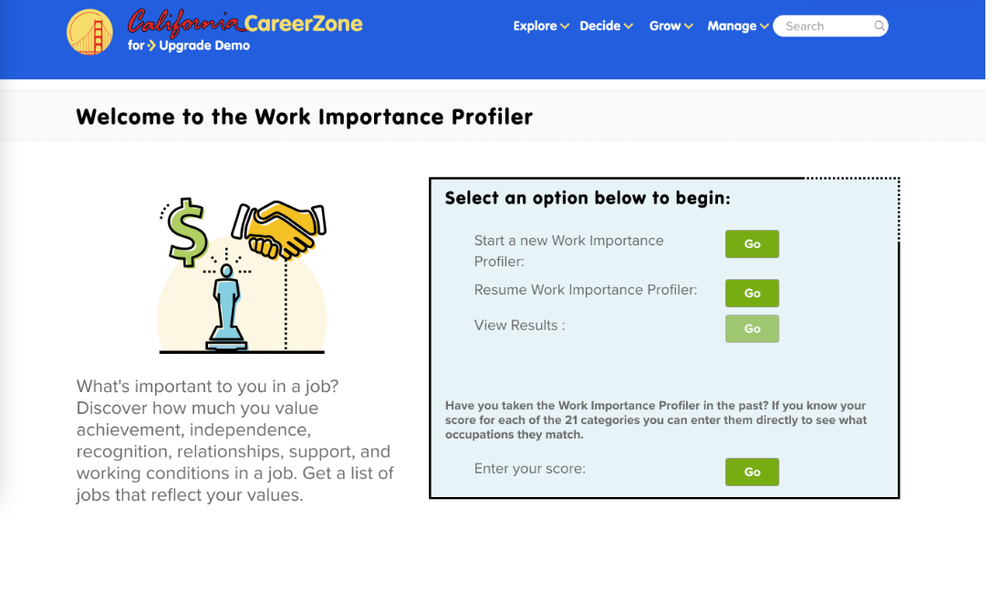Image resolution: width=999 pixels, height=590 pixels.
Task: Expand the Decide navigation menu
Action: click(606, 26)
